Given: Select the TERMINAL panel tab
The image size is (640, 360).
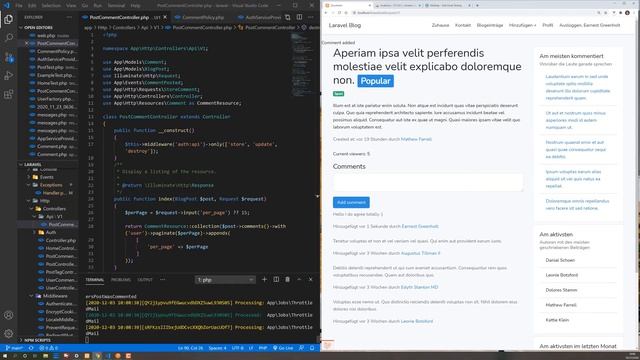Looking at the screenshot, I should coord(94,280).
